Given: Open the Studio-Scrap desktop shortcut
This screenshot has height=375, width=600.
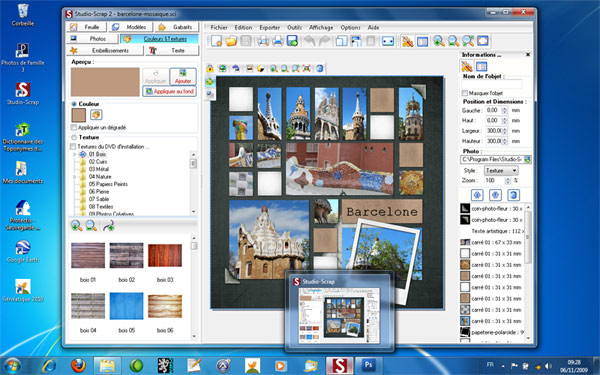Looking at the screenshot, I should (23, 93).
